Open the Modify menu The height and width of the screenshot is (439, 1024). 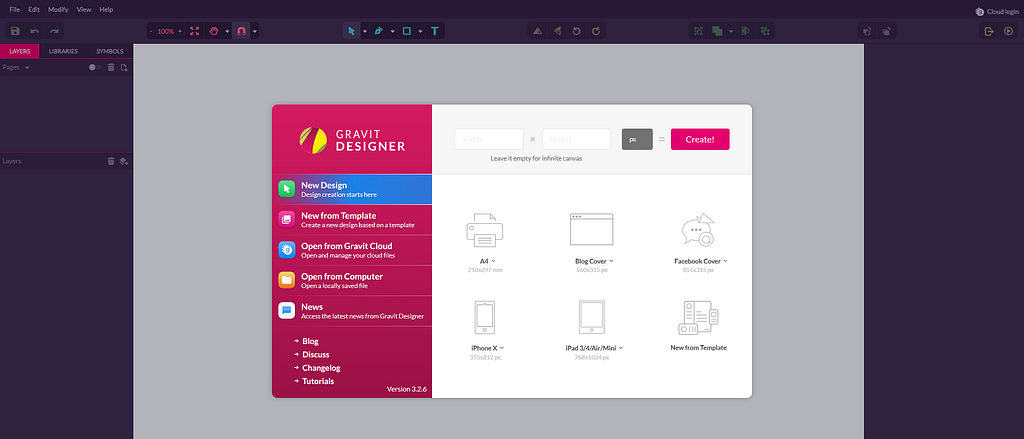[58, 10]
